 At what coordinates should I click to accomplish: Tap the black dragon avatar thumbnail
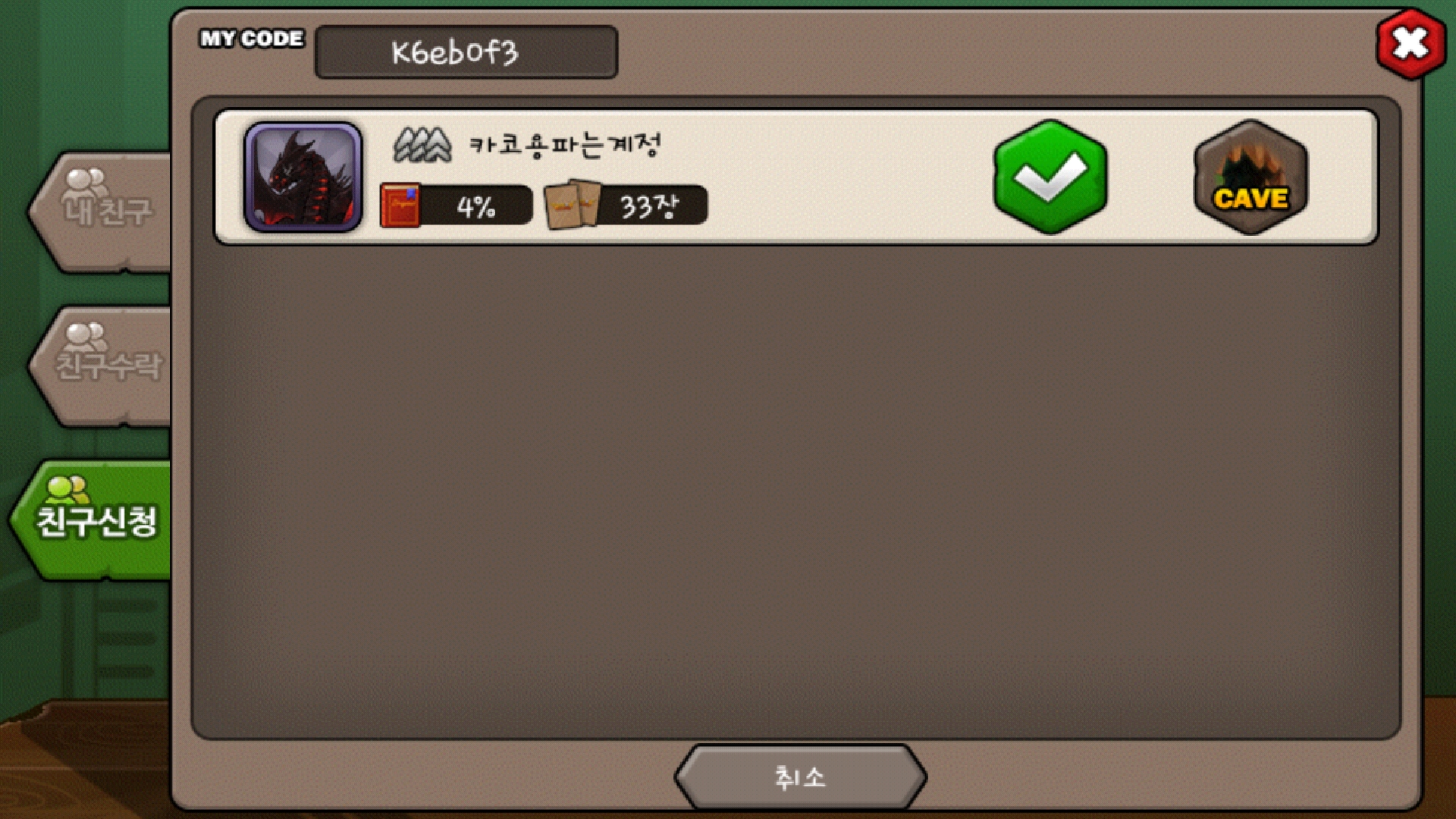[303, 177]
